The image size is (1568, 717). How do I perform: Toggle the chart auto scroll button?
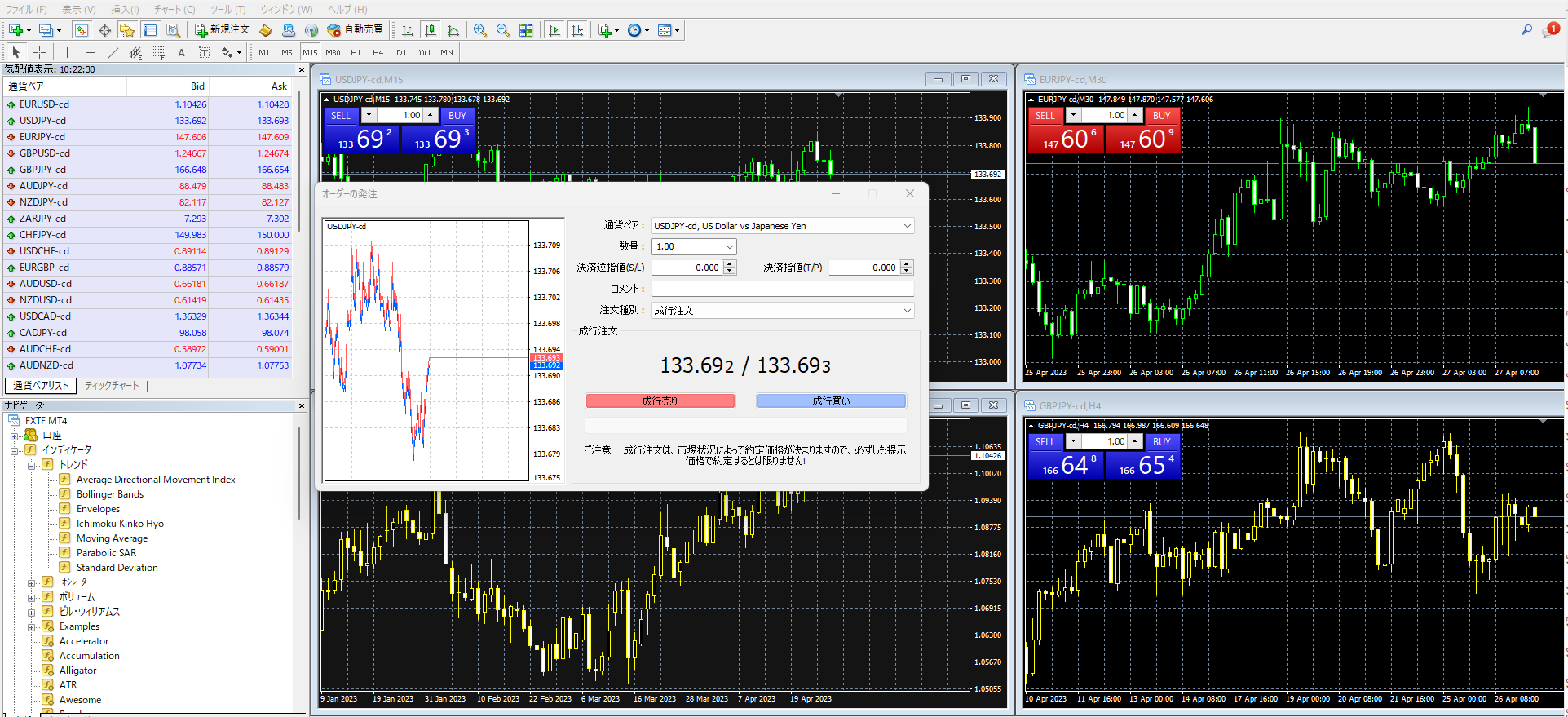pyautogui.click(x=554, y=30)
